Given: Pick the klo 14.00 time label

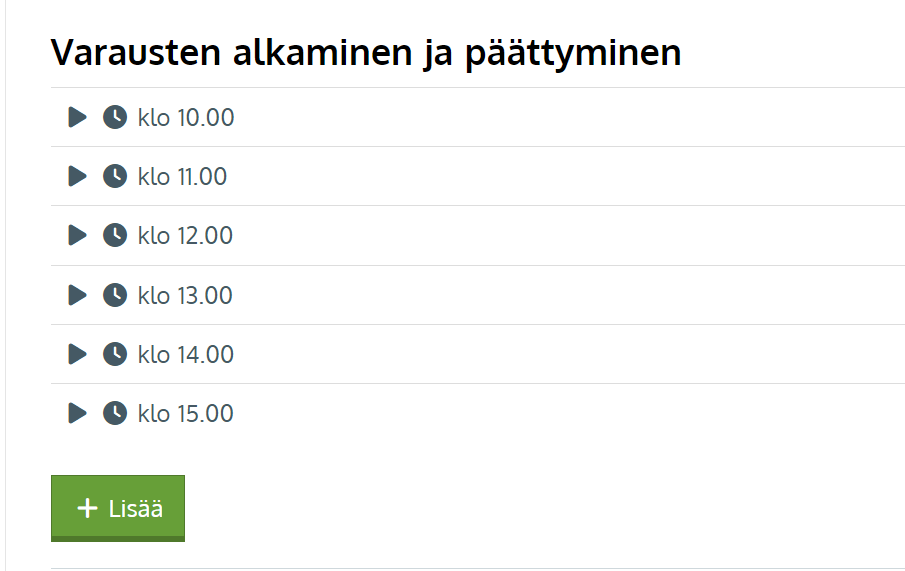Looking at the screenshot, I should coord(186,354).
